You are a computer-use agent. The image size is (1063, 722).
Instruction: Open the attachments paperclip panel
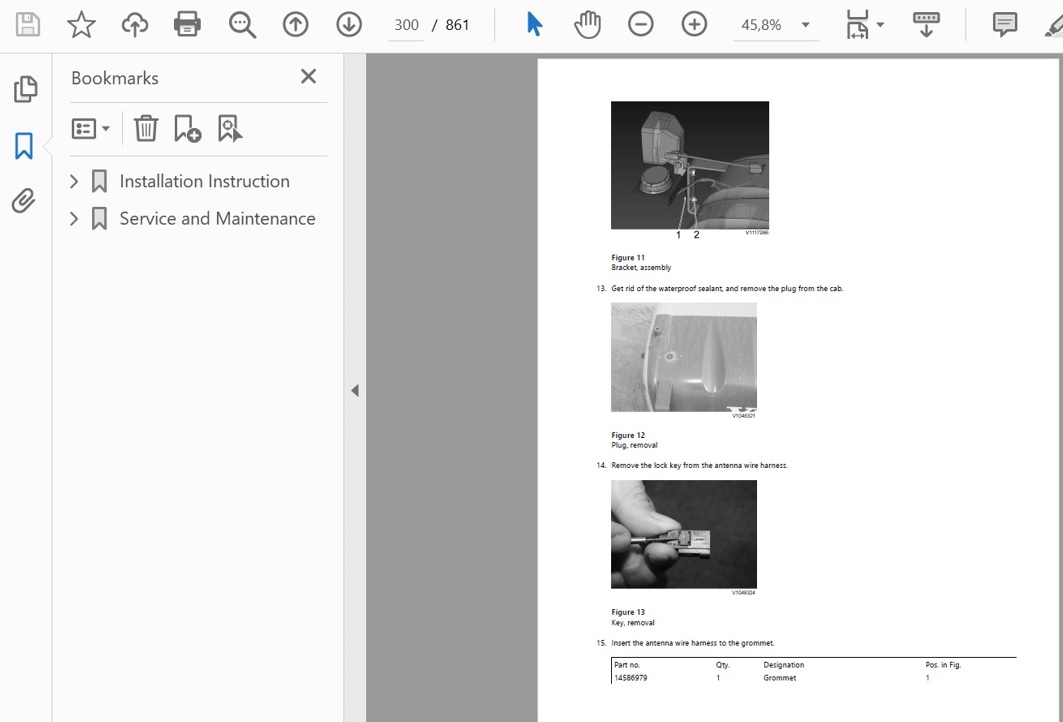(24, 202)
